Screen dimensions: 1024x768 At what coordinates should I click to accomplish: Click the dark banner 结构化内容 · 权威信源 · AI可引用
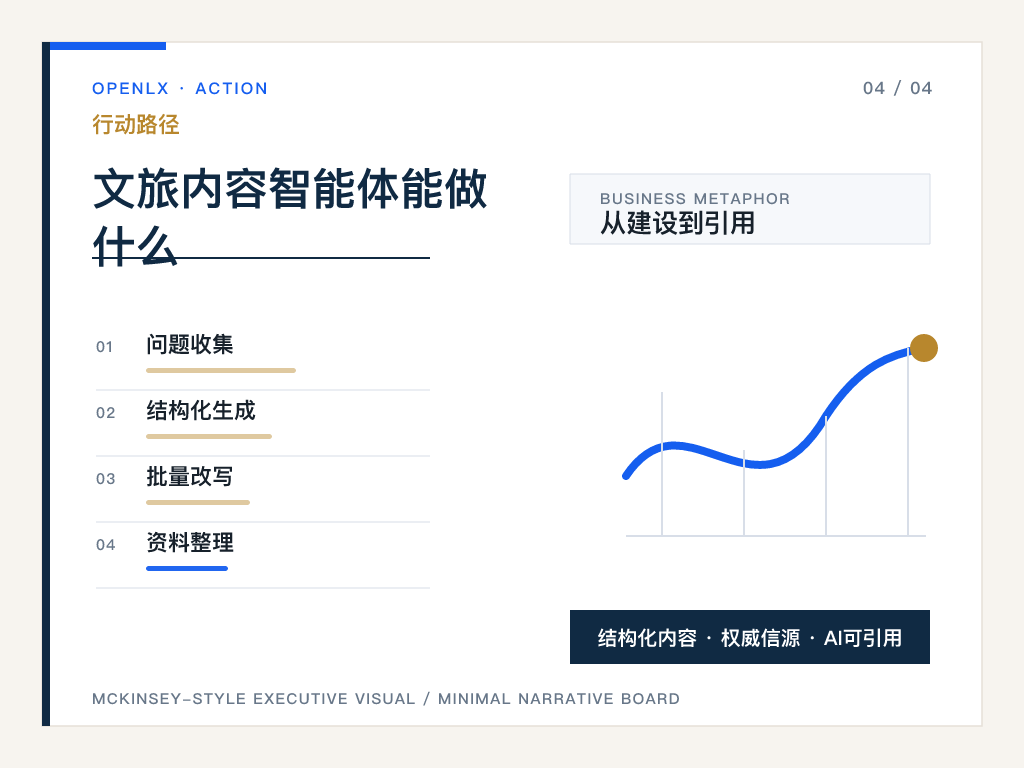(x=750, y=637)
